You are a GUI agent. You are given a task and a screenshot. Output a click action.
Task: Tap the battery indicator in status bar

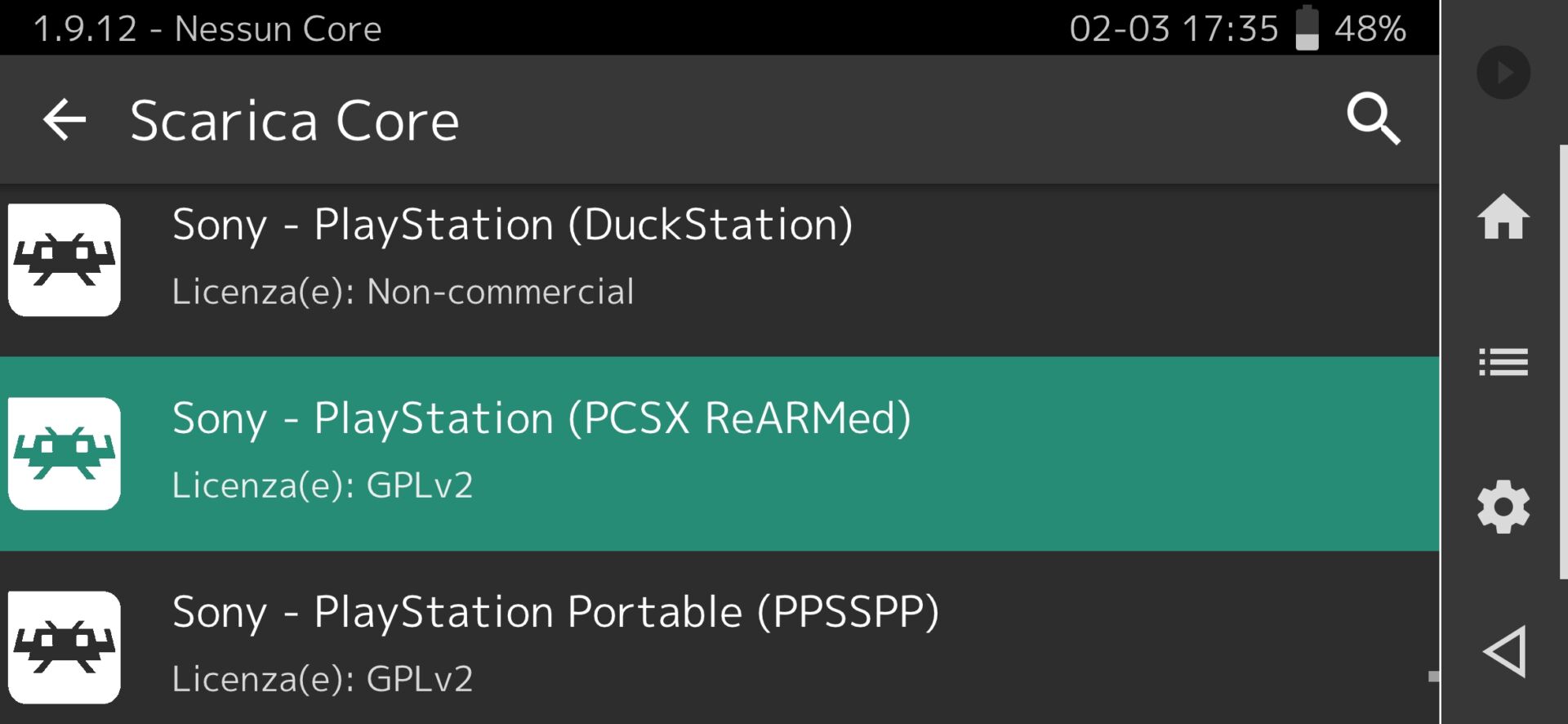1307,29
